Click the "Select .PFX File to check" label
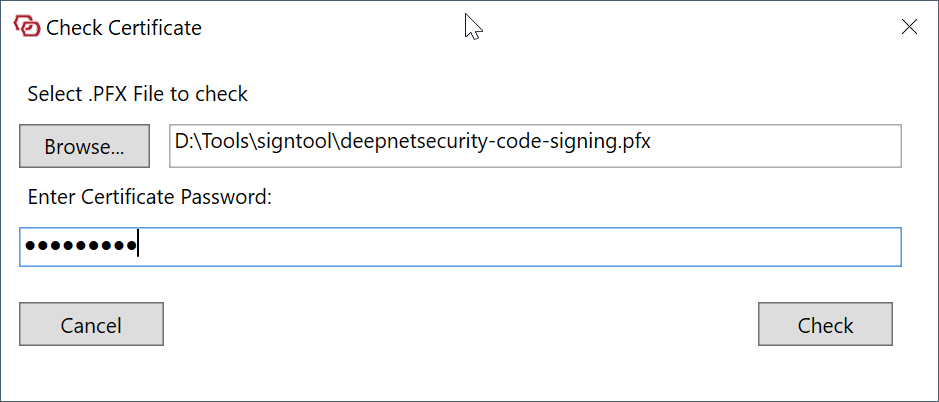Image resolution: width=939 pixels, height=402 pixels. (x=138, y=94)
